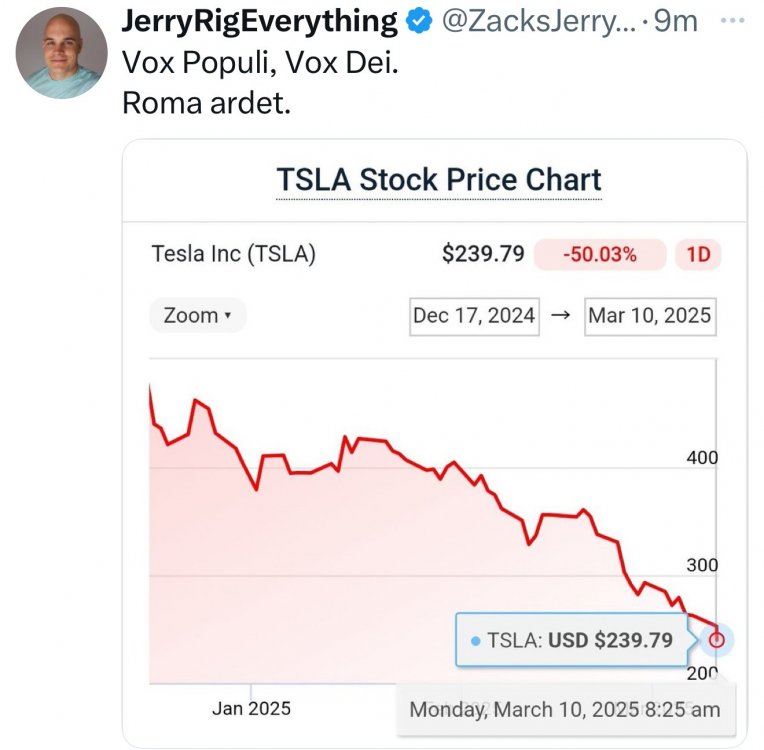Click the -50.03% change badge
This screenshot has height=750, width=764.
point(600,254)
